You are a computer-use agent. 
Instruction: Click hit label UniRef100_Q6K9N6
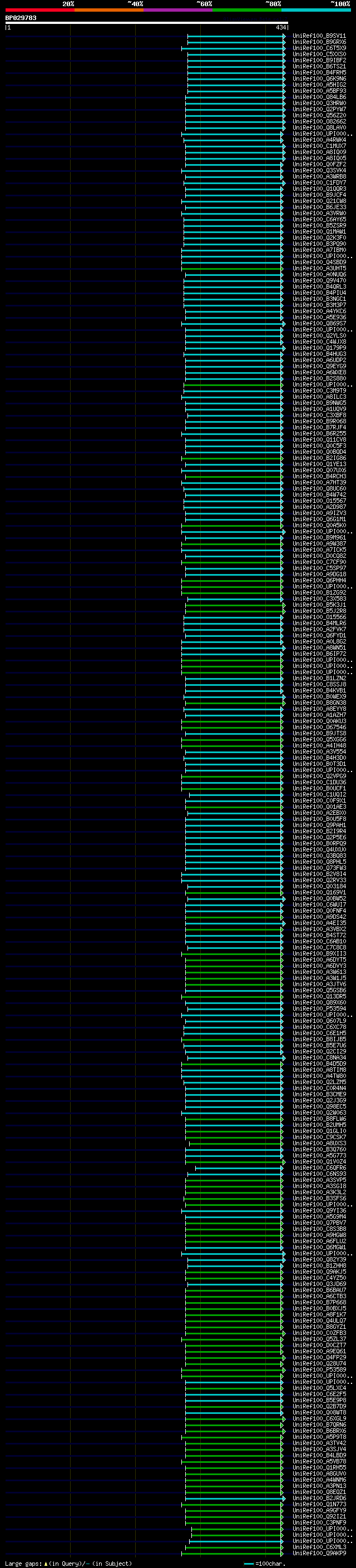tap(319, 78)
